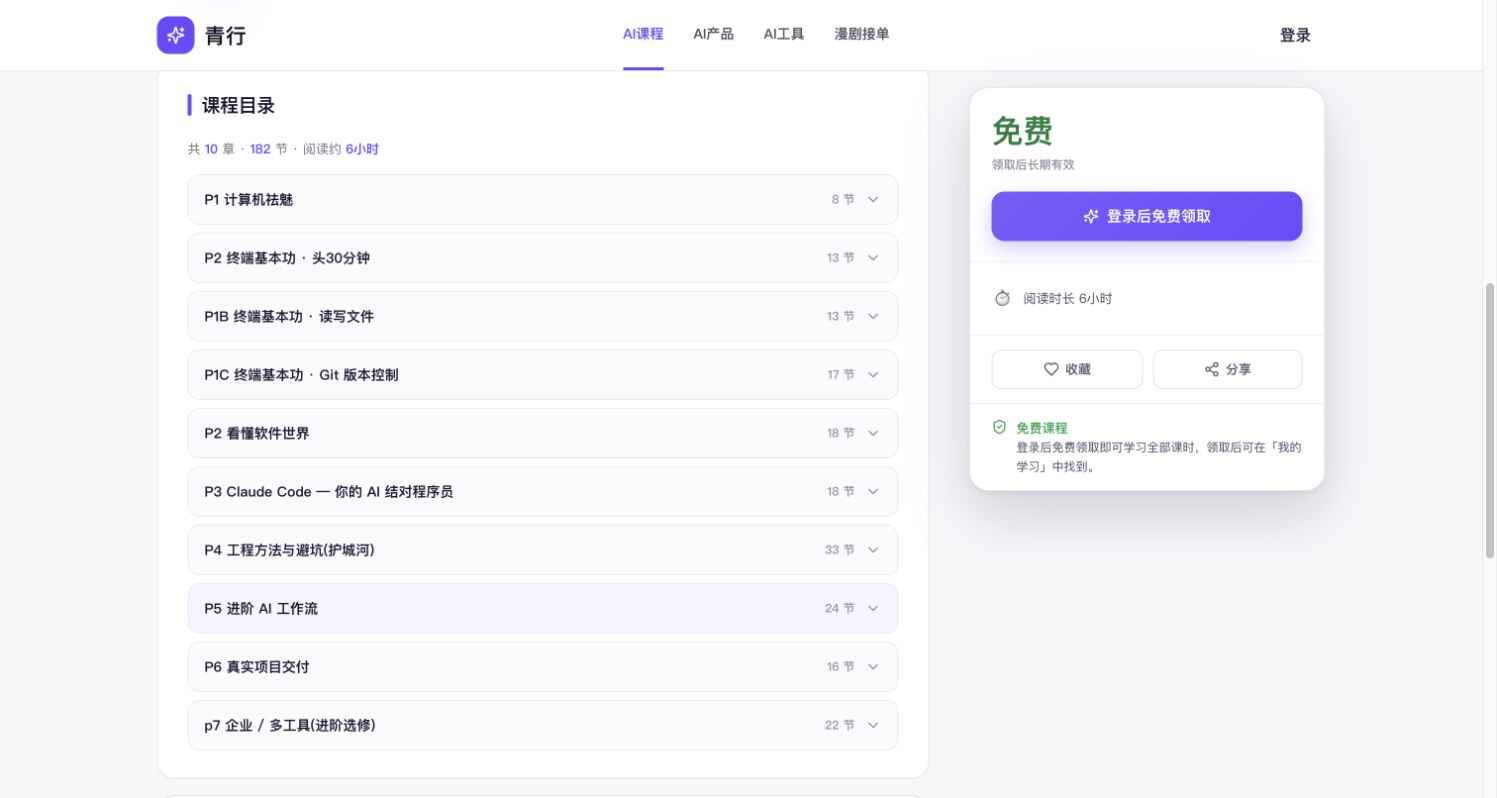The height and width of the screenshot is (798, 1497).
Task: Go to the AI工具 tab
Action: coord(784,34)
